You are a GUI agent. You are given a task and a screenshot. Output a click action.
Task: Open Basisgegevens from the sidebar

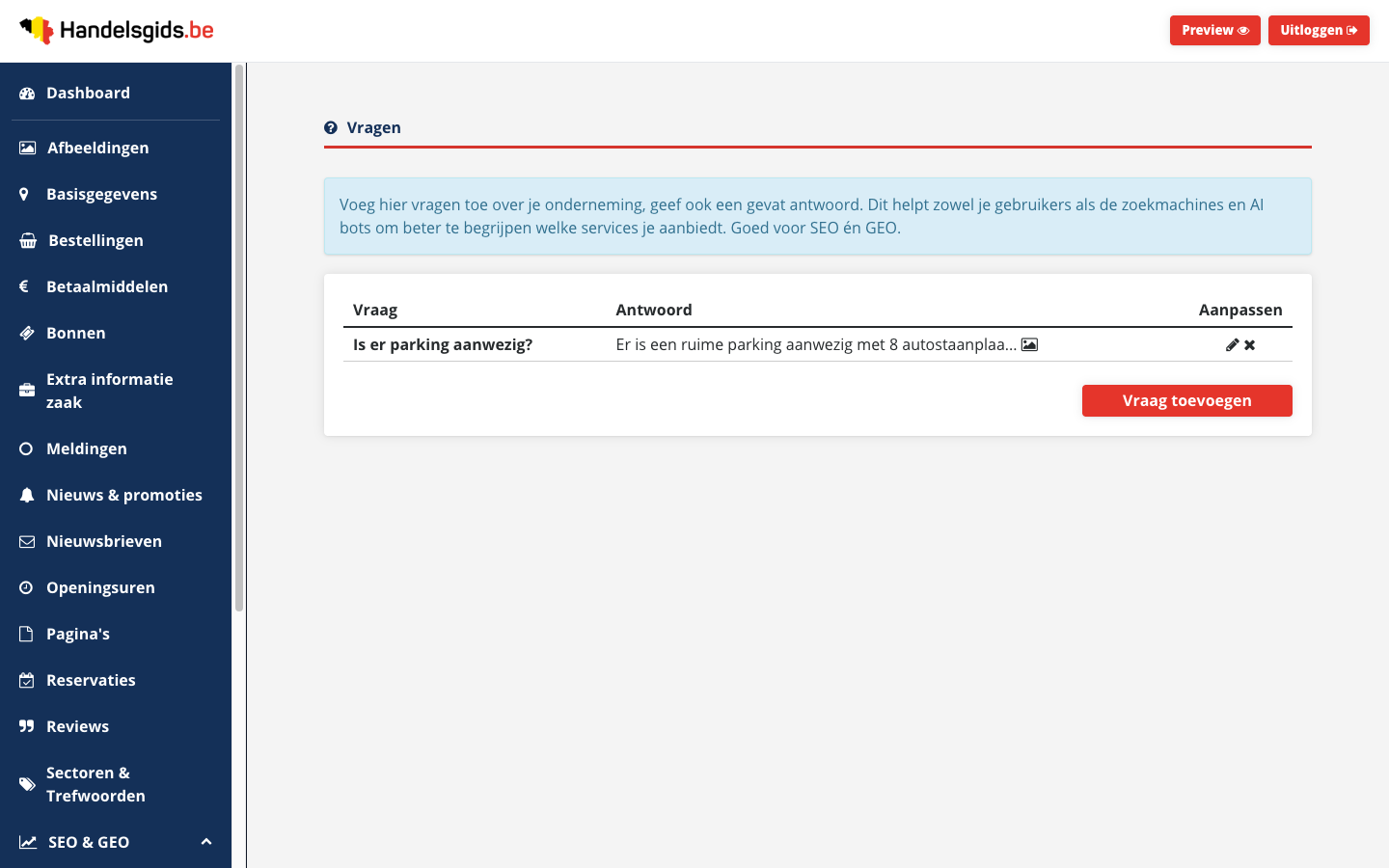pos(101,194)
